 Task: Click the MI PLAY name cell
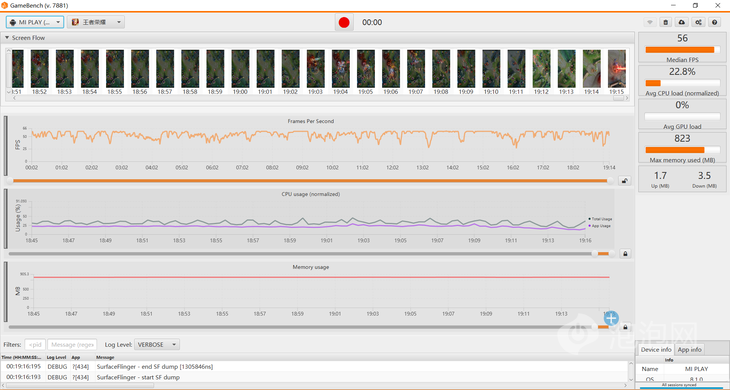(696, 369)
